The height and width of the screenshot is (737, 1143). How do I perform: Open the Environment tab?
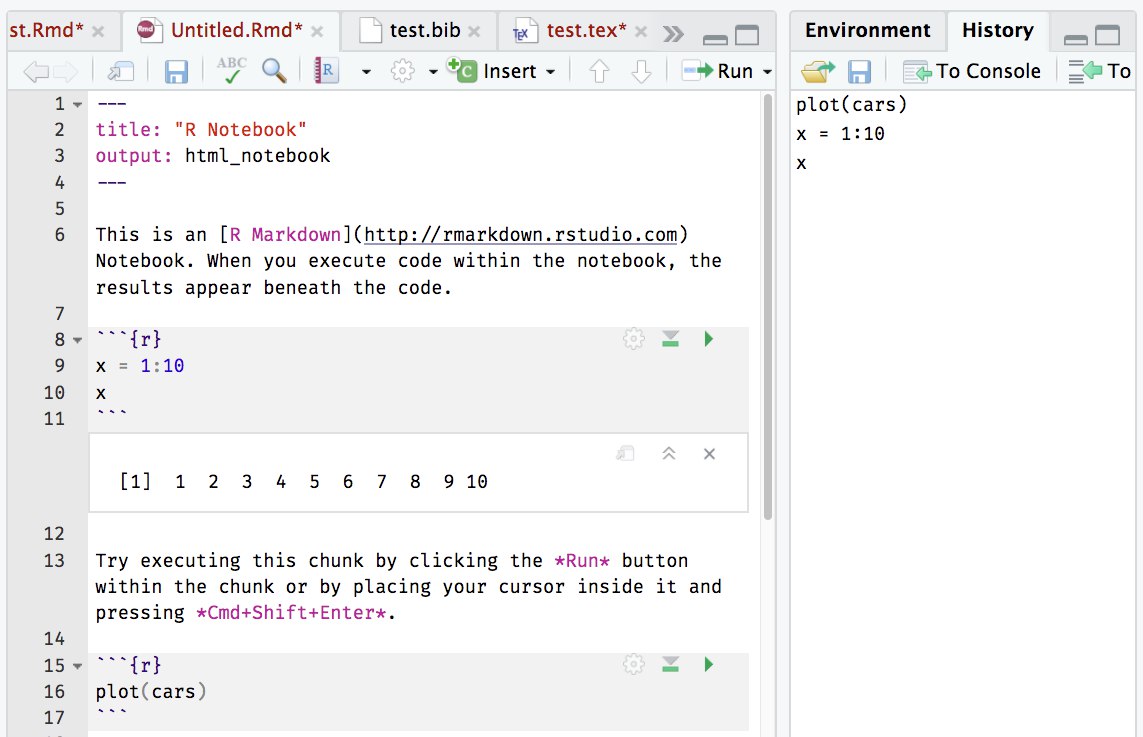click(867, 30)
